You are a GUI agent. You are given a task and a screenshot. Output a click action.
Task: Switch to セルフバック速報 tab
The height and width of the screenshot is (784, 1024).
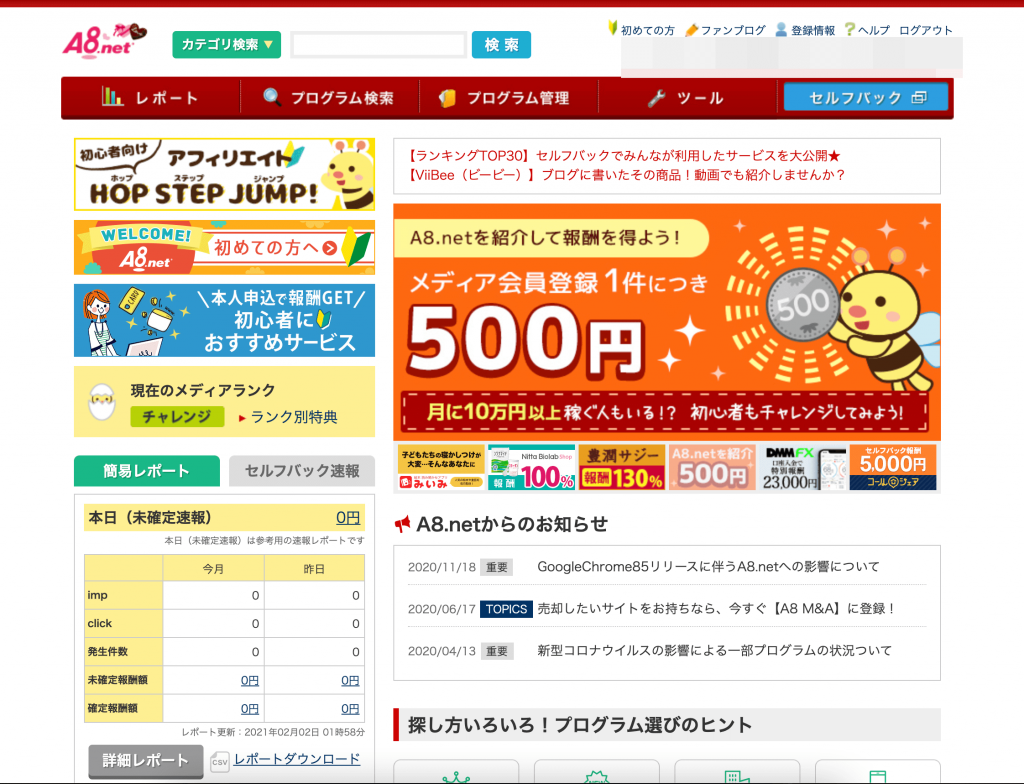[x=301, y=471]
